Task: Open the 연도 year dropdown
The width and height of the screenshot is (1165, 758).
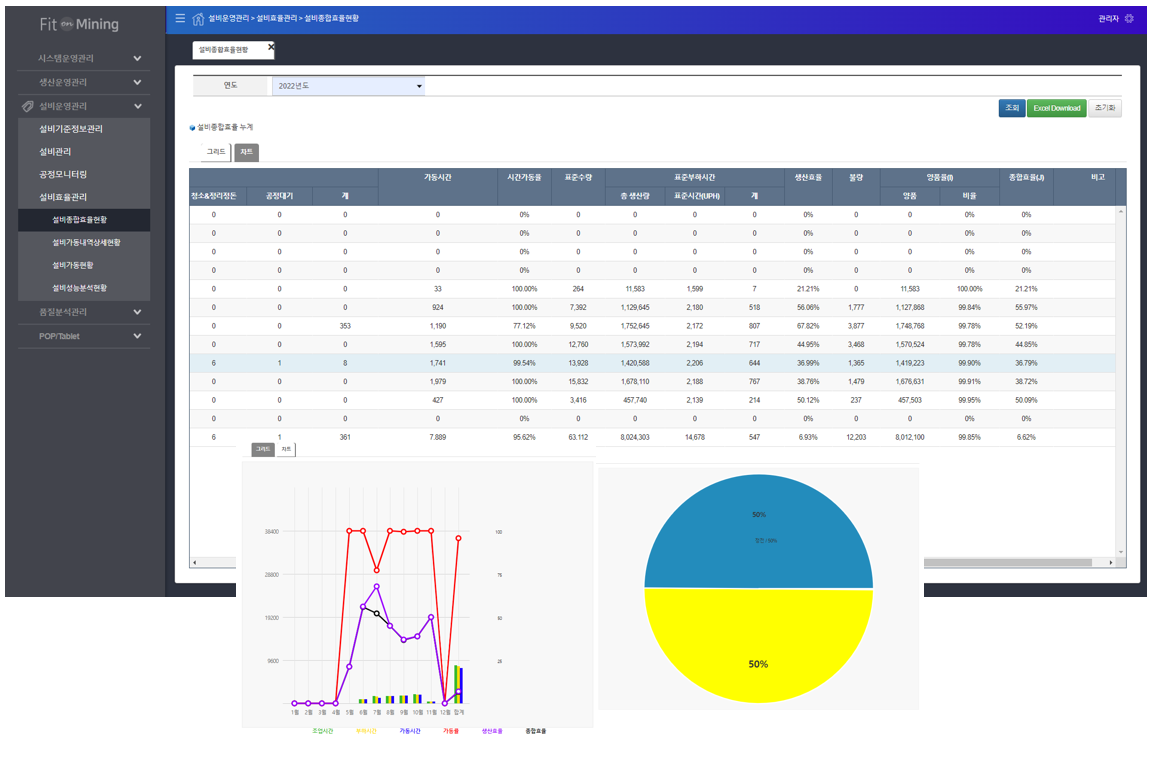Action: [x=349, y=86]
